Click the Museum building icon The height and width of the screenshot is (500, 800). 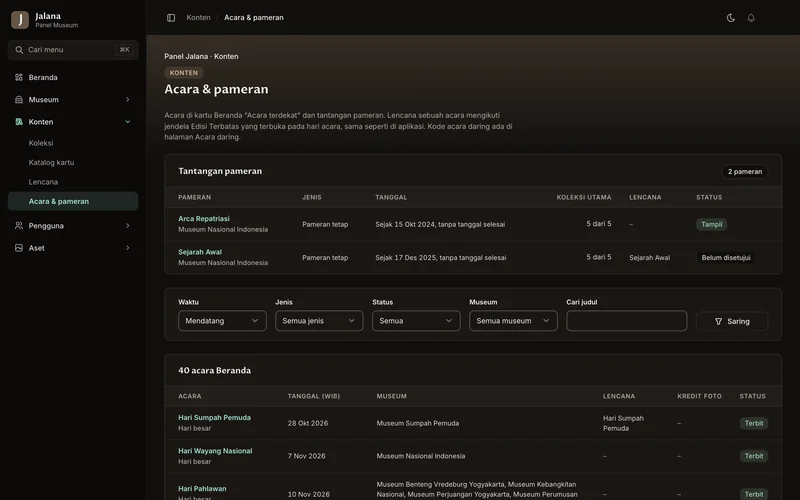[x=19, y=99]
